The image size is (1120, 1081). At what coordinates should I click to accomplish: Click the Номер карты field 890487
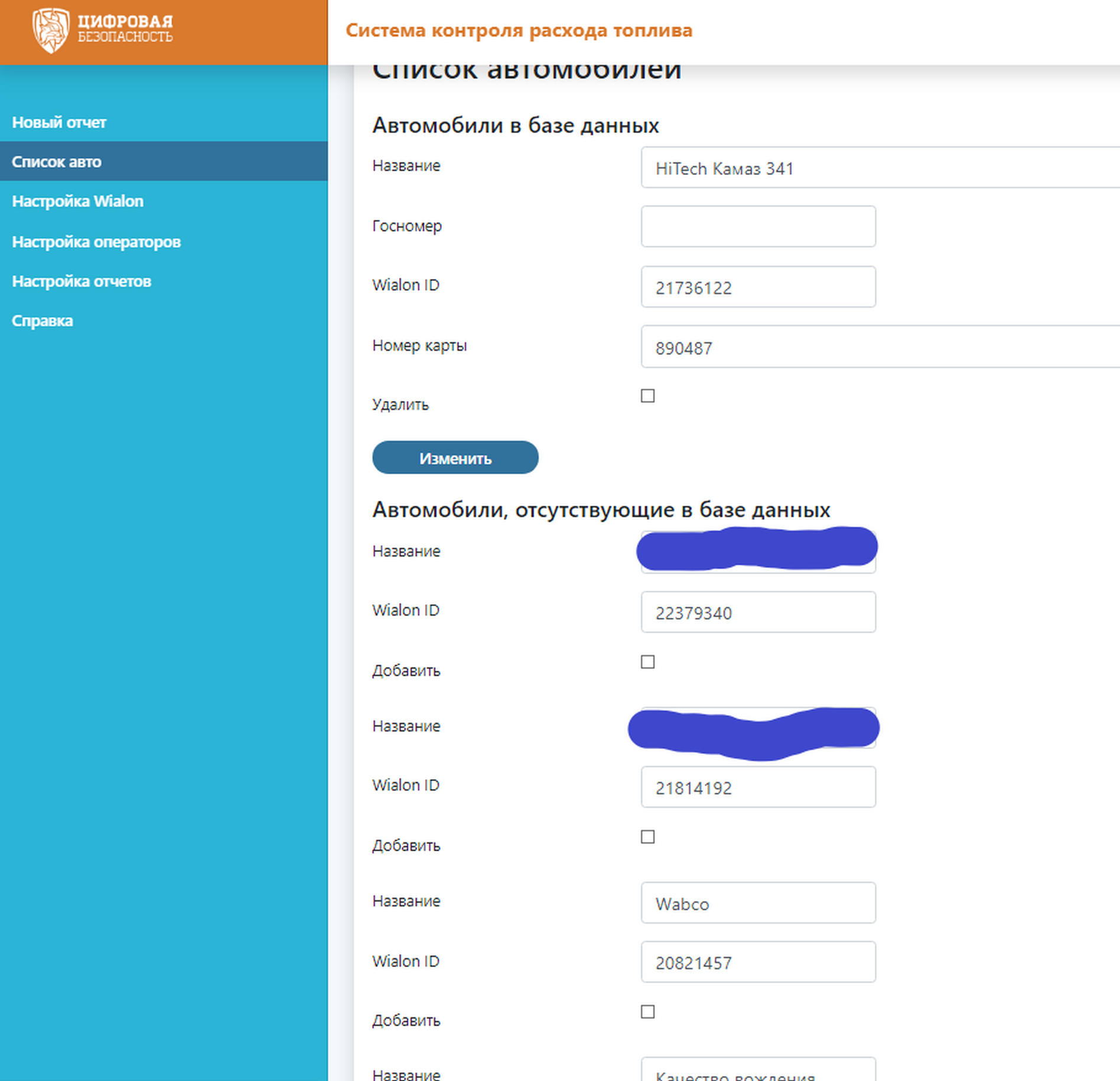880,347
